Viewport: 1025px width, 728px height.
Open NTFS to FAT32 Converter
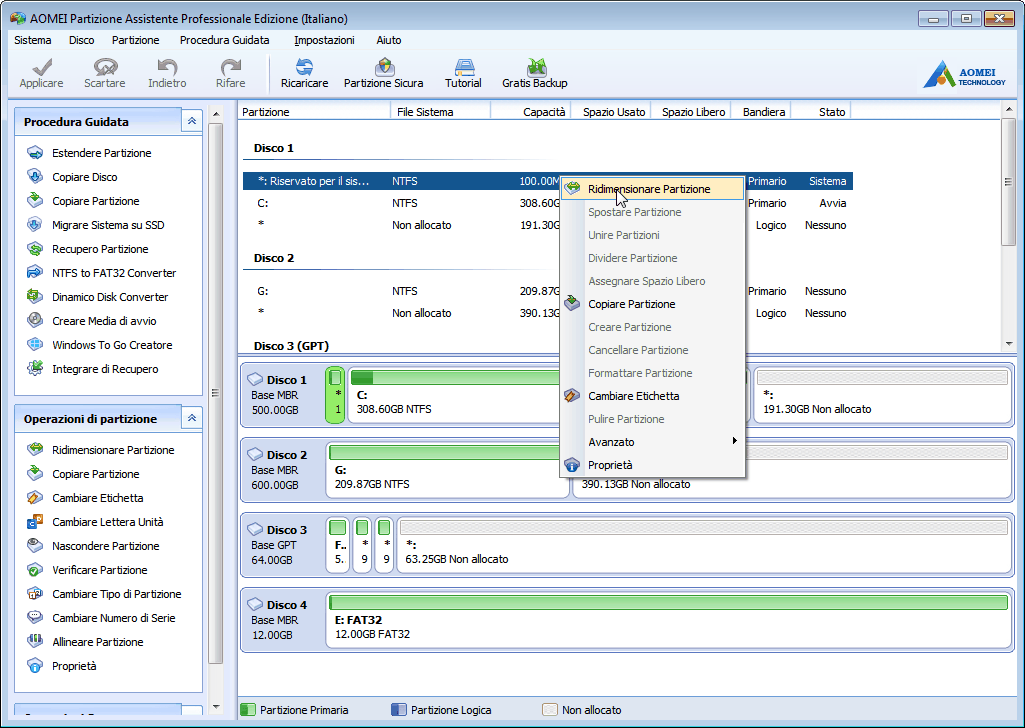pyautogui.click(x=114, y=273)
